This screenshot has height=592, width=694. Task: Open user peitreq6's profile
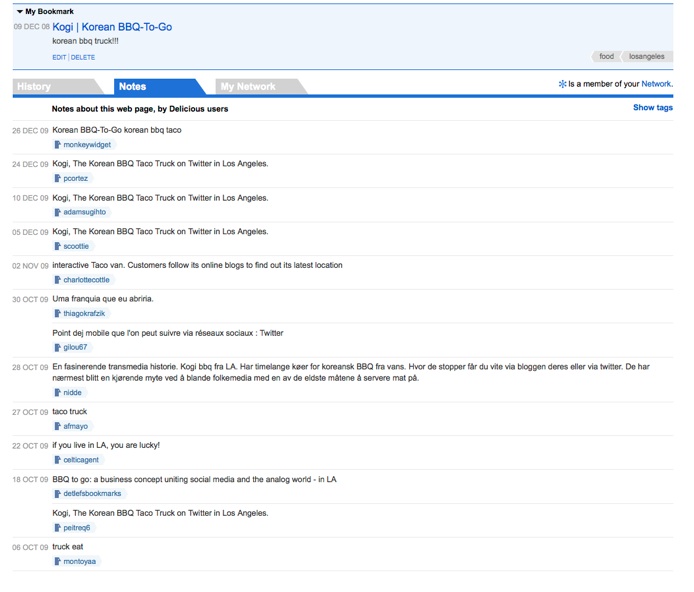pos(77,527)
